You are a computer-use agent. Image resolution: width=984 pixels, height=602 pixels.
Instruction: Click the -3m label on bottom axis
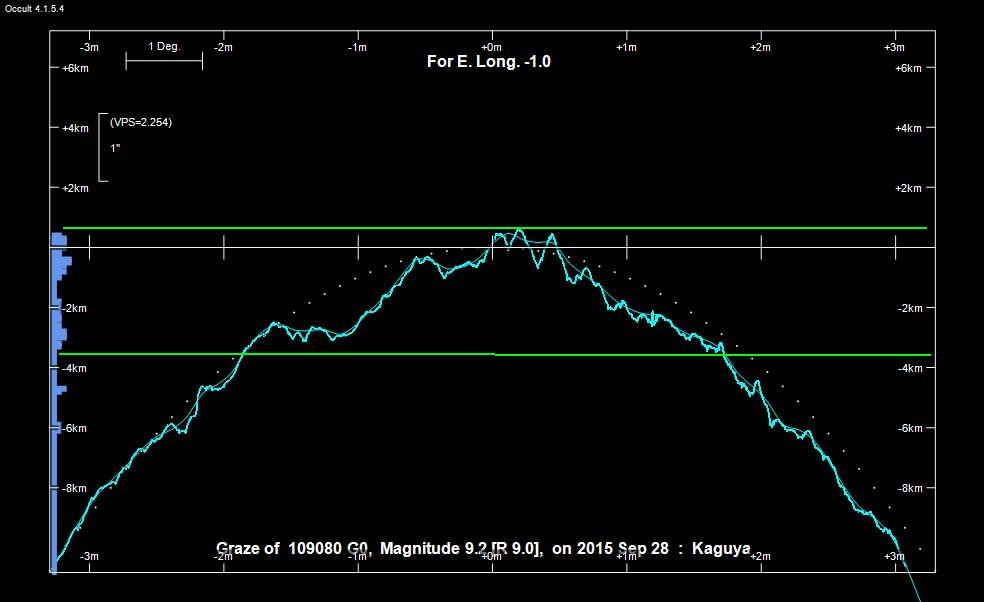[89, 556]
